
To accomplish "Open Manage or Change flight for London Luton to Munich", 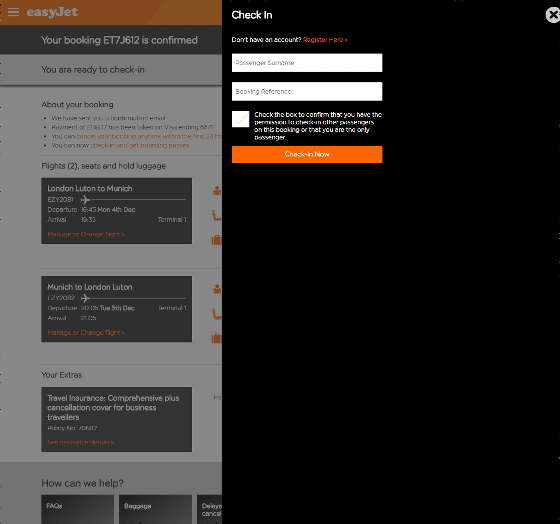I will coord(86,234).
